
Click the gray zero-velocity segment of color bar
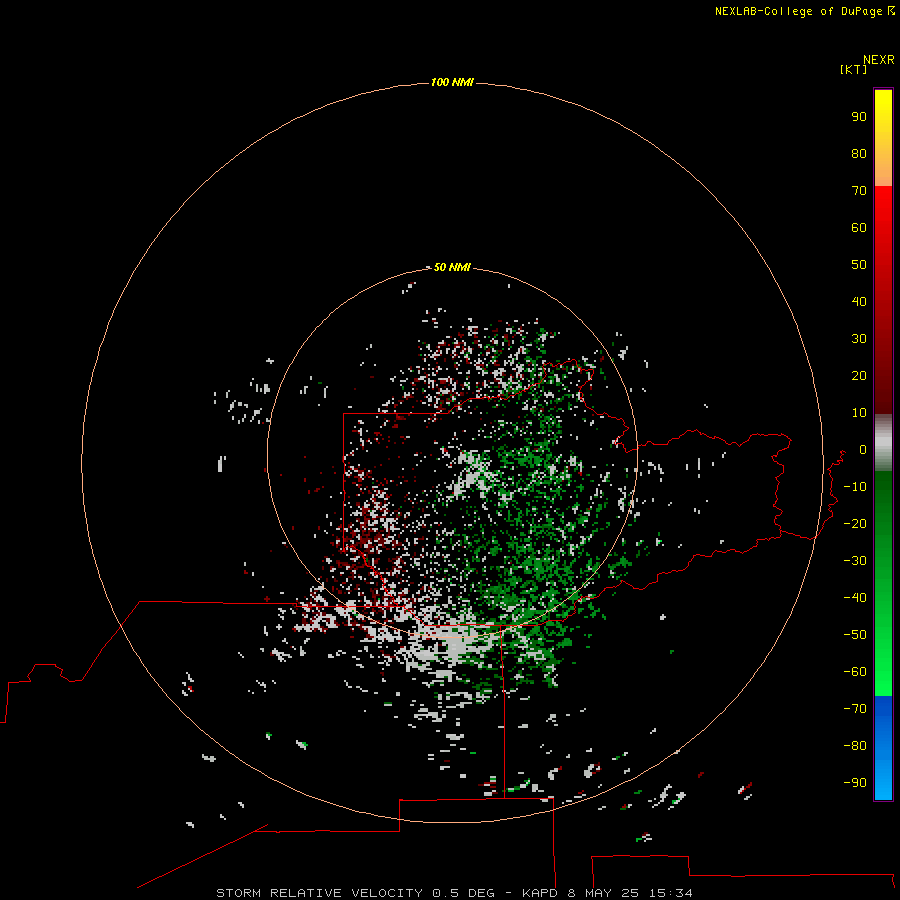(883, 443)
